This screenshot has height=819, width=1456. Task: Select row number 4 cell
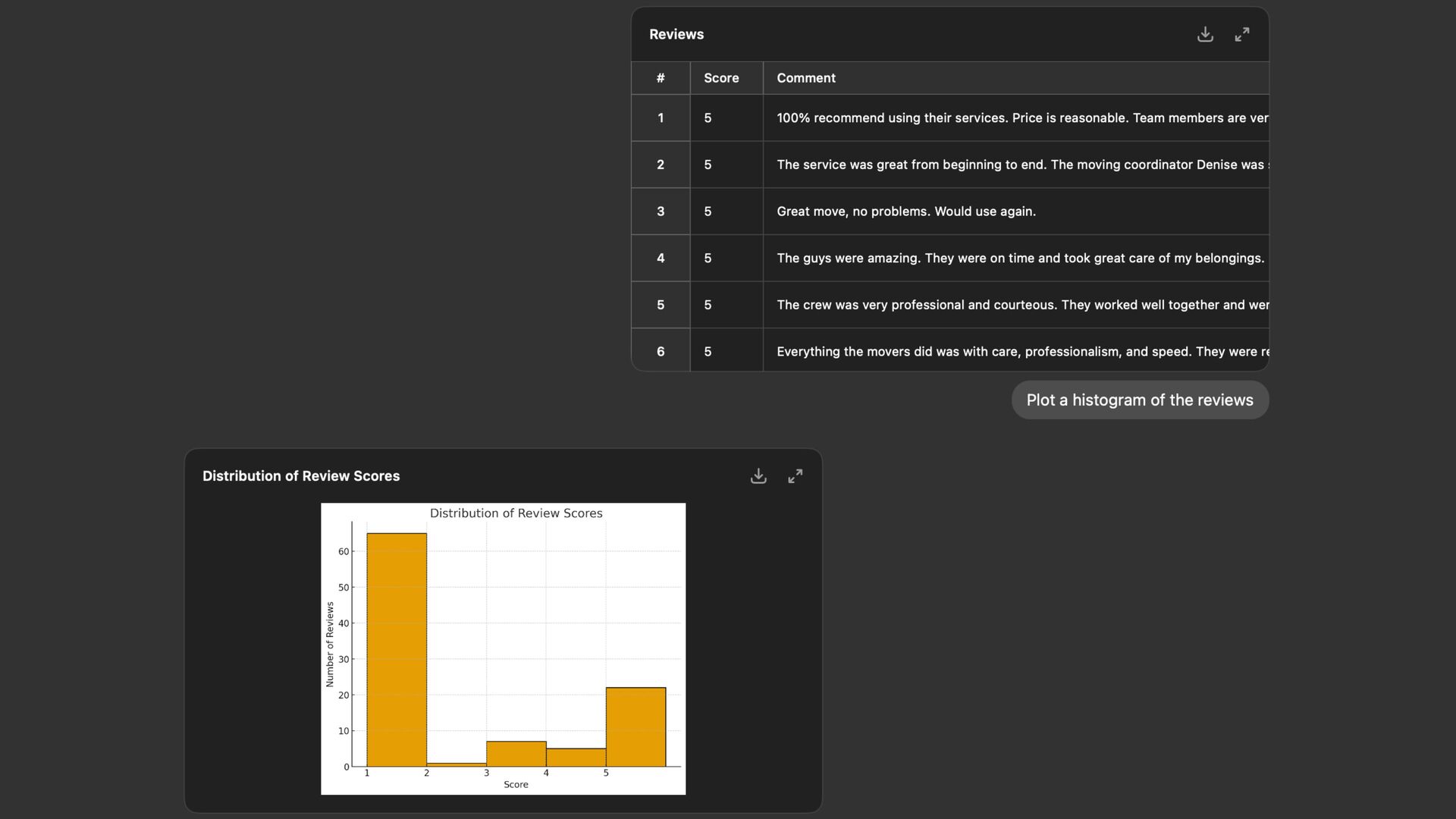tap(661, 259)
